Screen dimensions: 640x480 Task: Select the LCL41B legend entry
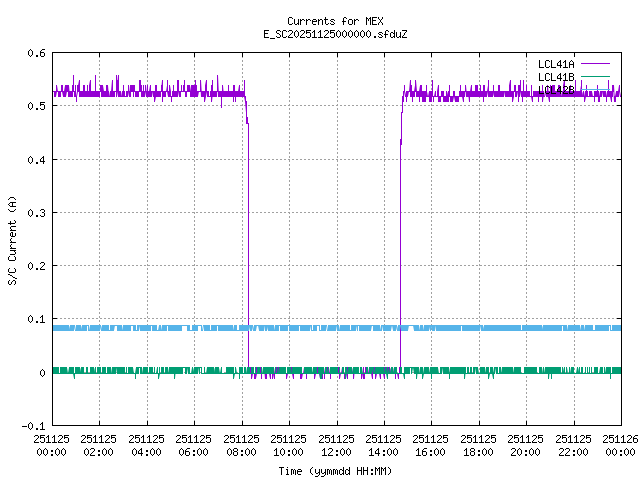(x=555, y=77)
